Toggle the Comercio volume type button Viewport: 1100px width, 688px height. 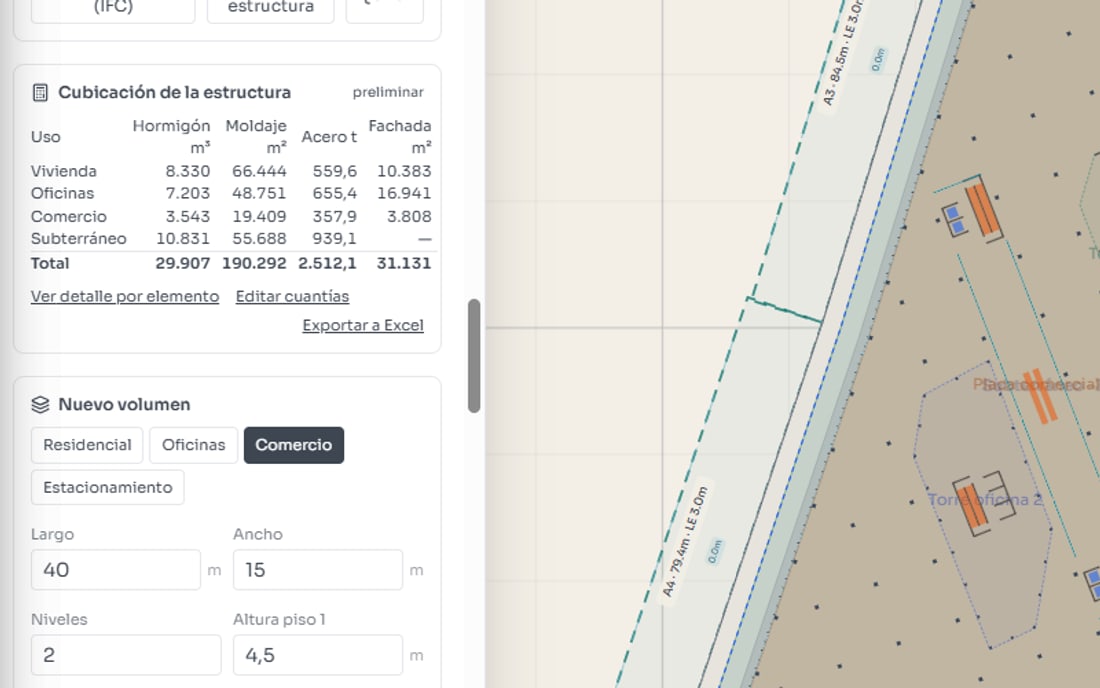(294, 445)
